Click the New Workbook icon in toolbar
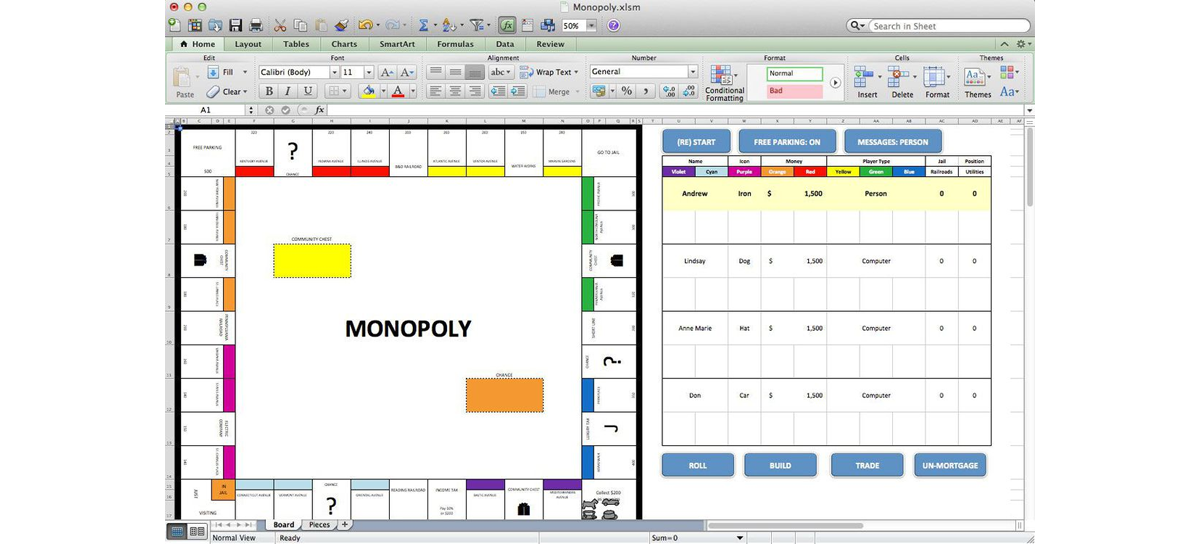The height and width of the screenshot is (544, 1200). (x=175, y=25)
